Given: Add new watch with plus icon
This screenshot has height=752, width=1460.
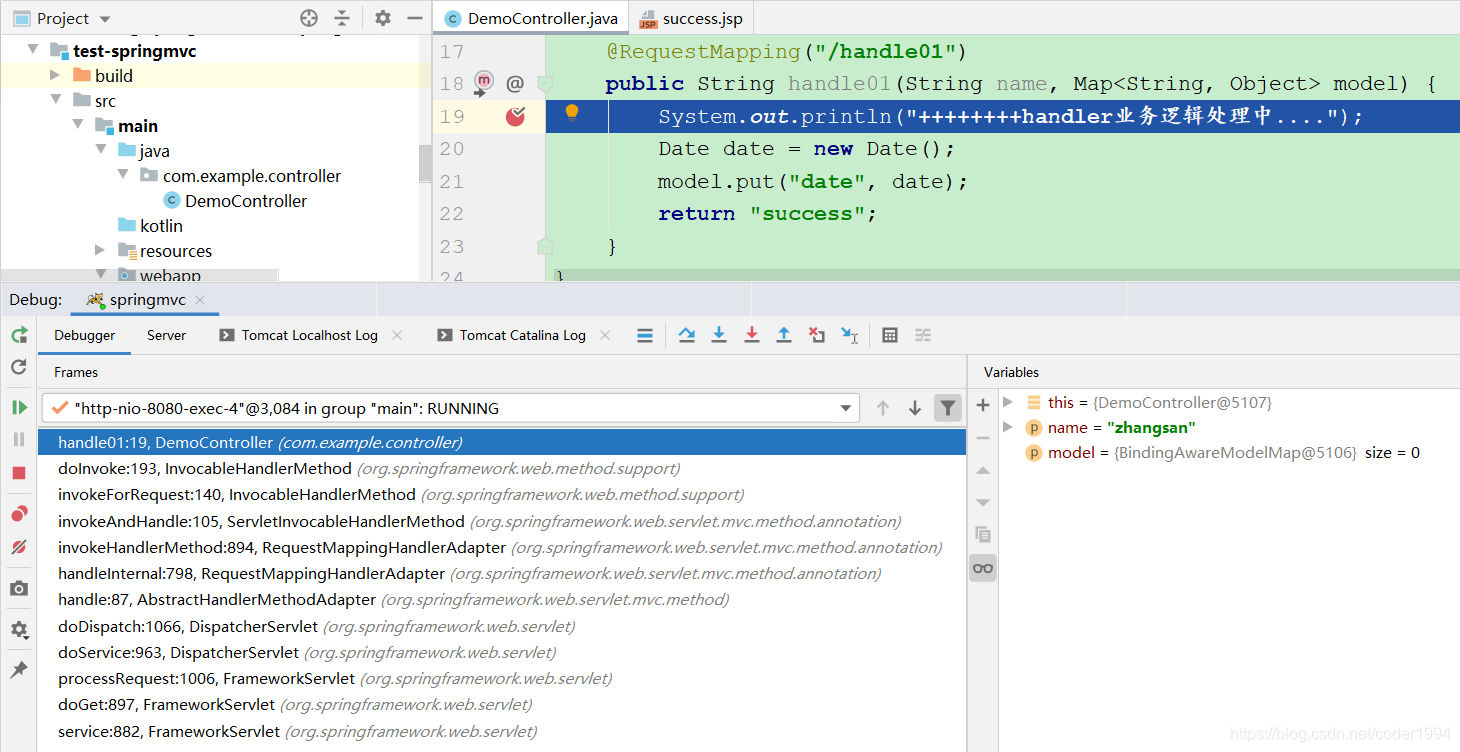Looking at the screenshot, I should (983, 405).
